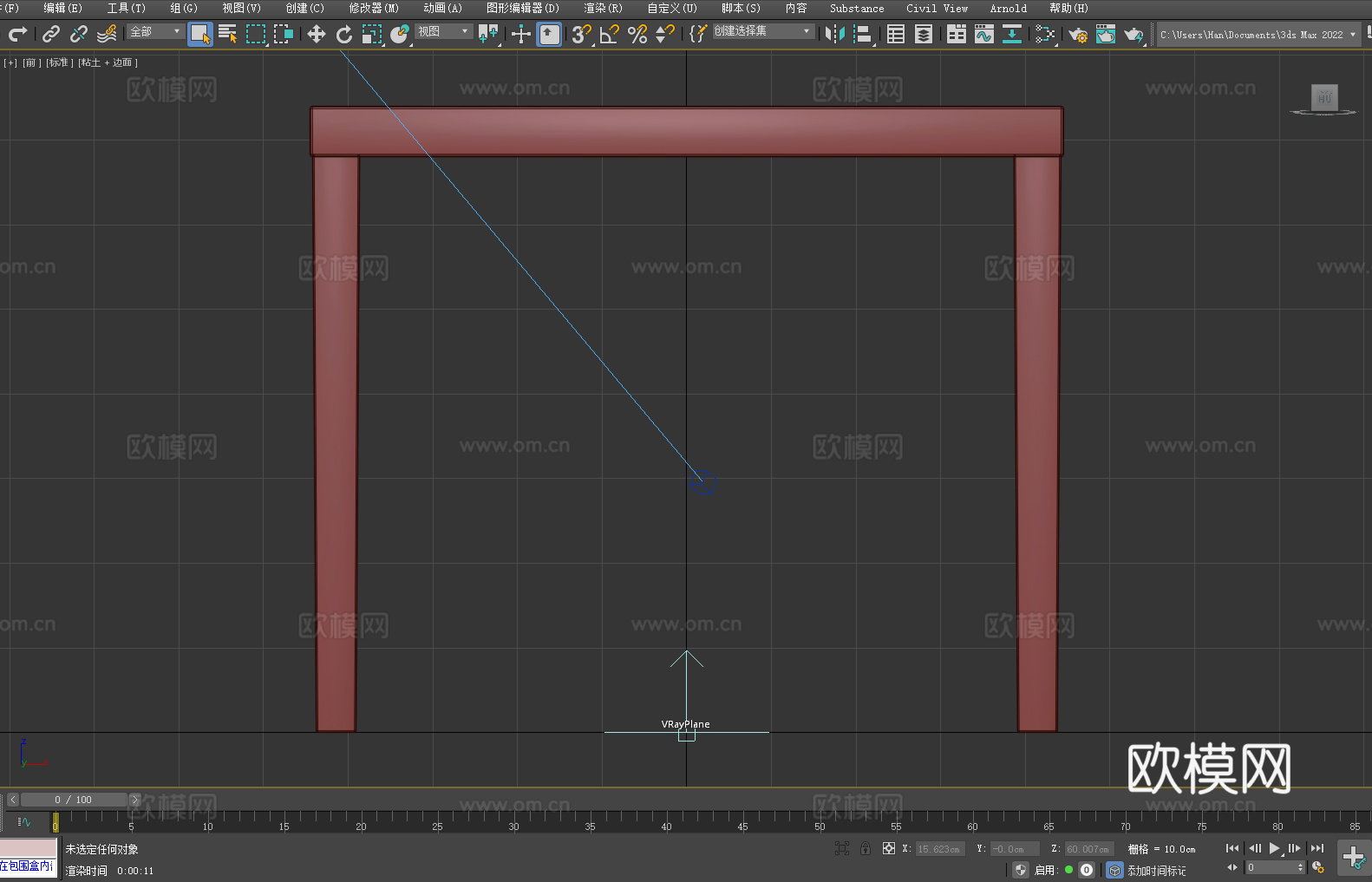Toggle the Percent Snap button

coord(637,34)
